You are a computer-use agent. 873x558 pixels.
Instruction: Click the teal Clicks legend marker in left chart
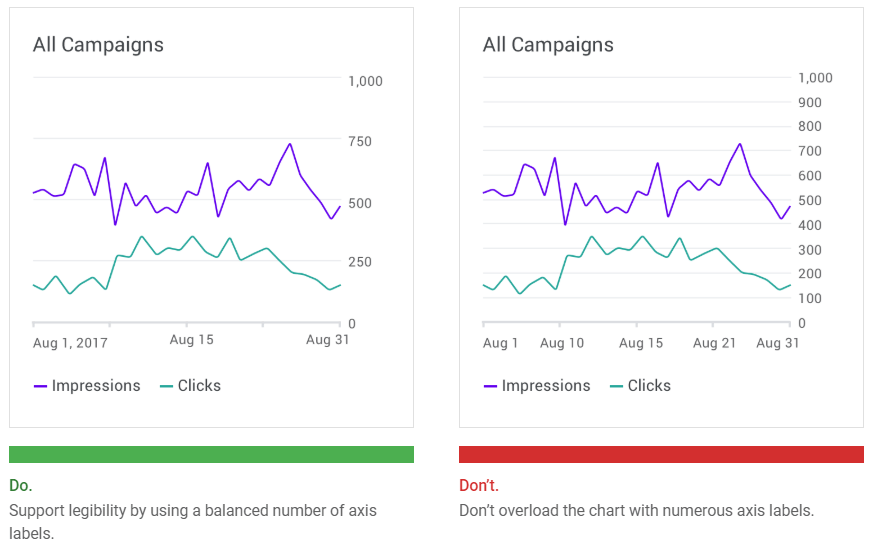[x=166, y=386]
